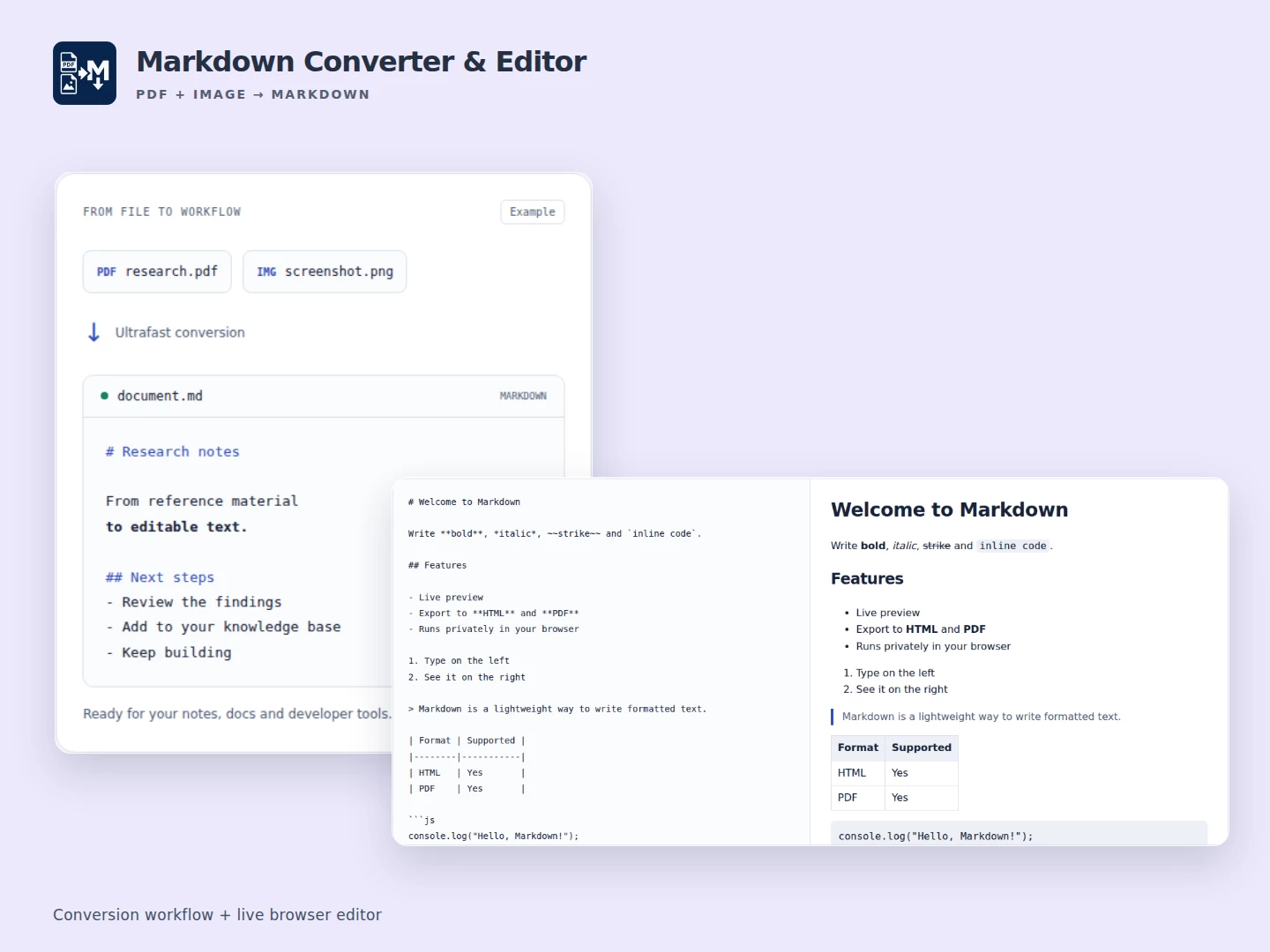This screenshot has height=952, width=1270.
Task: Click the code block in preview pane
Action: [x=1019, y=834]
